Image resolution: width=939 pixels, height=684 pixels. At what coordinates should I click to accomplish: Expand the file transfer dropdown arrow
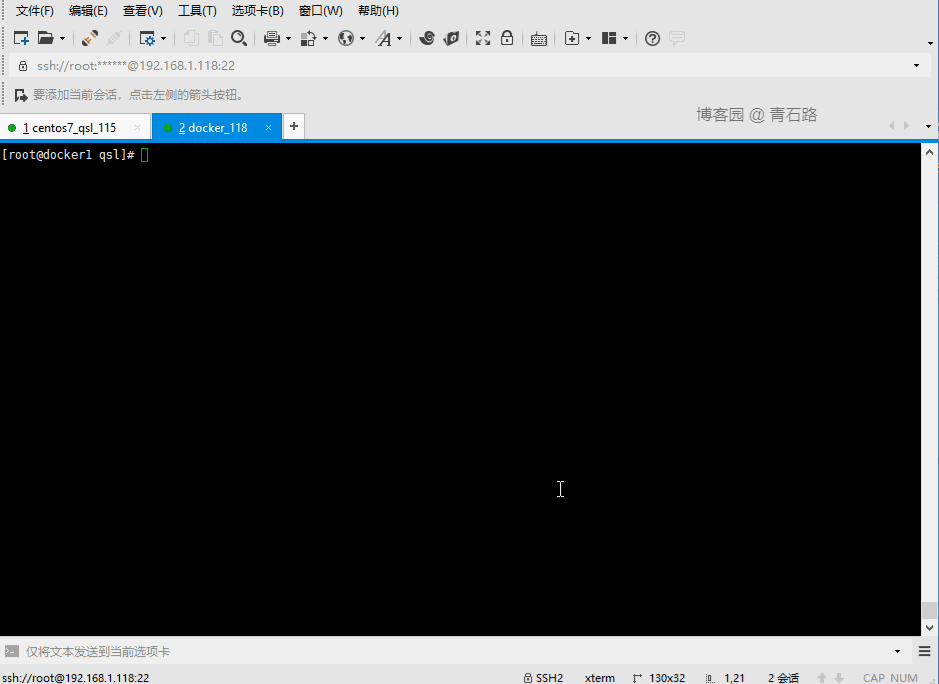(x=325, y=39)
